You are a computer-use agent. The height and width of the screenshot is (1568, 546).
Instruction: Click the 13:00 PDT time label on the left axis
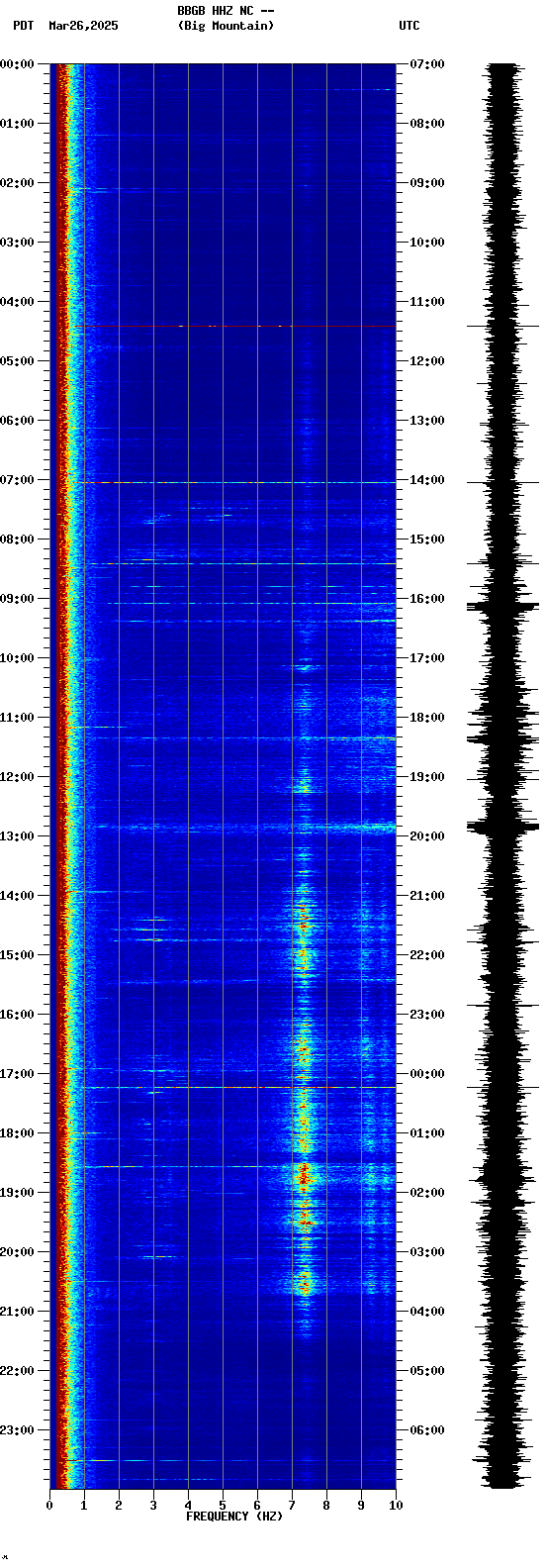tap(17, 836)
